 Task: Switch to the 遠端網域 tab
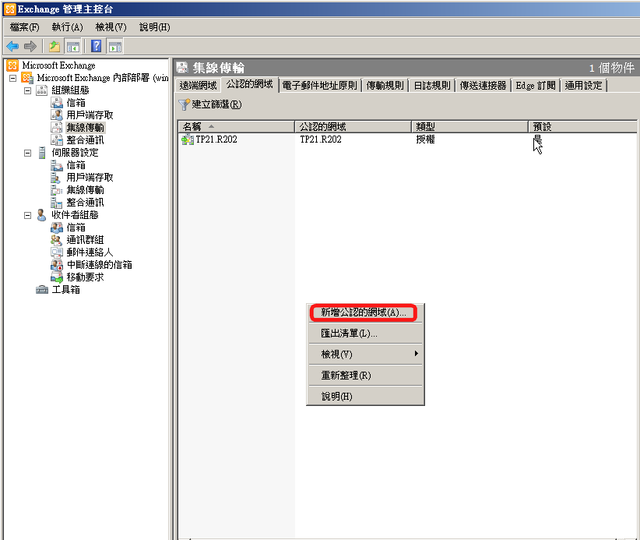pyautogui.click(x=198, y=86)
